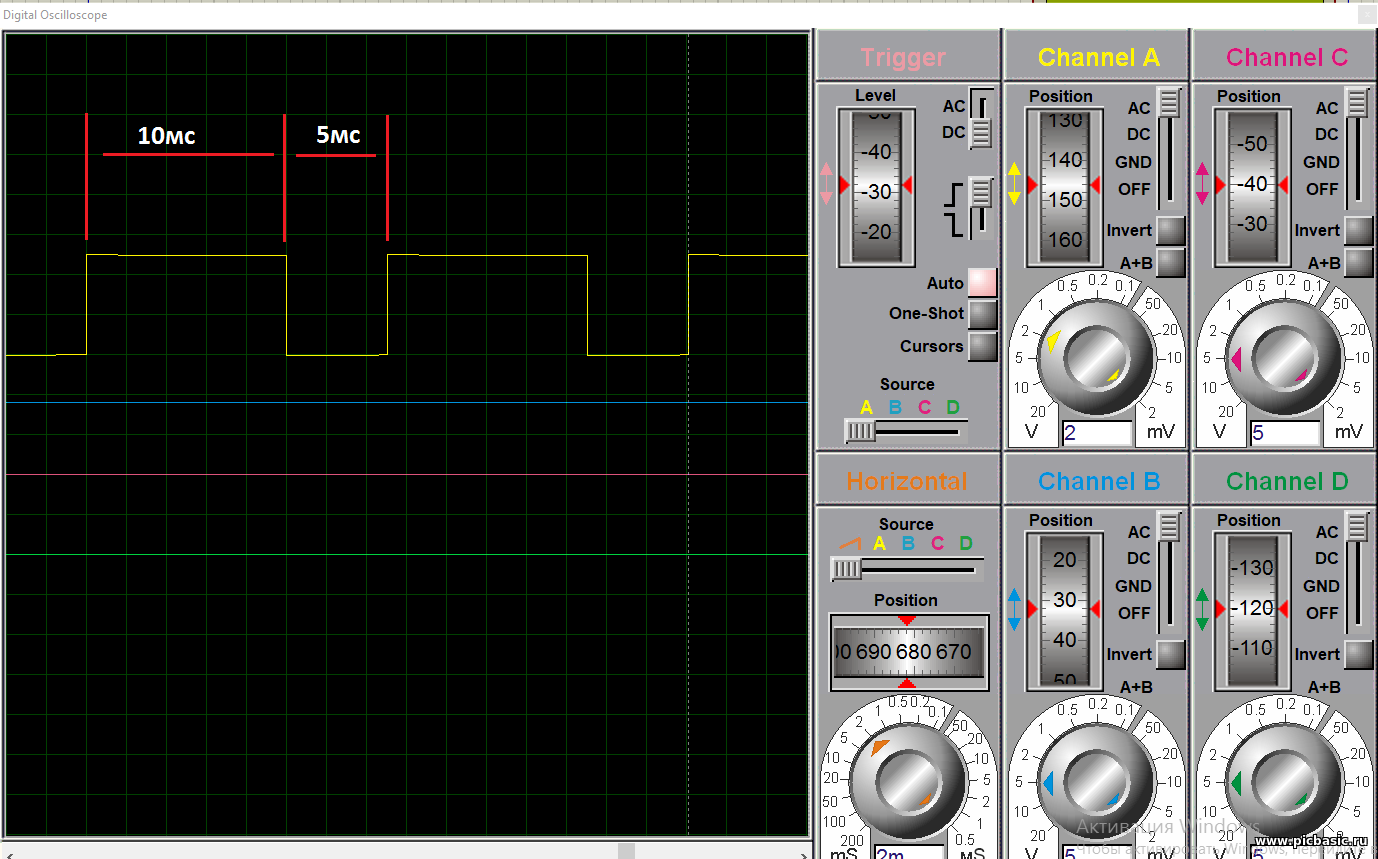Screen dimensions: 1378x859
Task: Enable One-Shot trigger mode
Action: pos(982,314)
